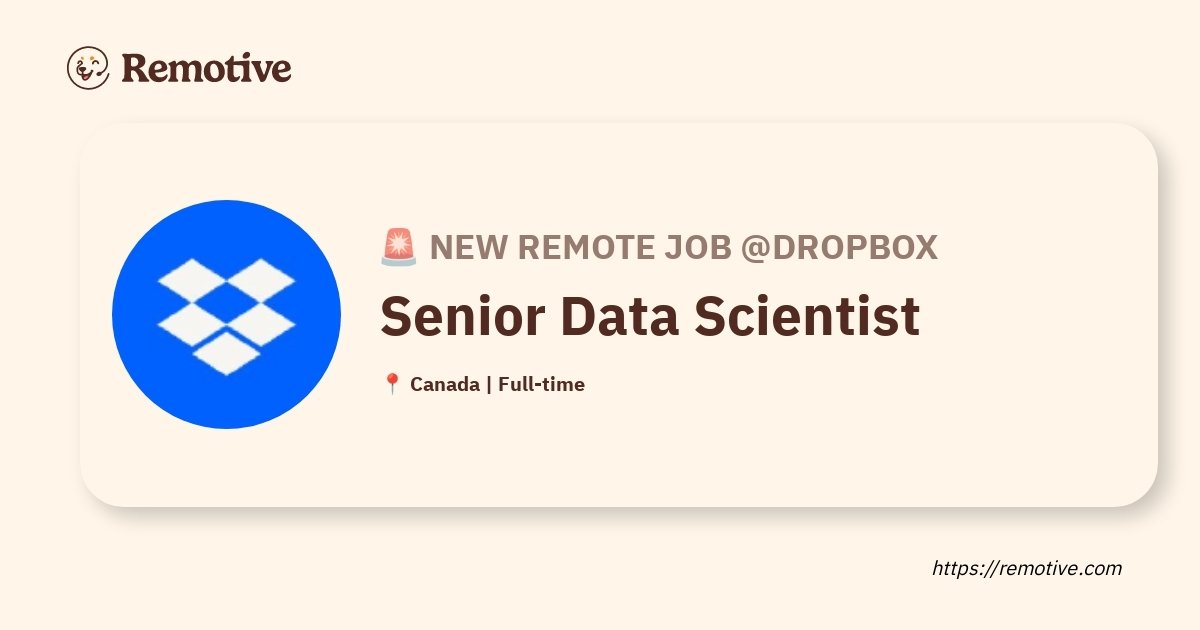
Task: Click the red siren emoji
Action: pyautogui.click(x=399, y=247)
